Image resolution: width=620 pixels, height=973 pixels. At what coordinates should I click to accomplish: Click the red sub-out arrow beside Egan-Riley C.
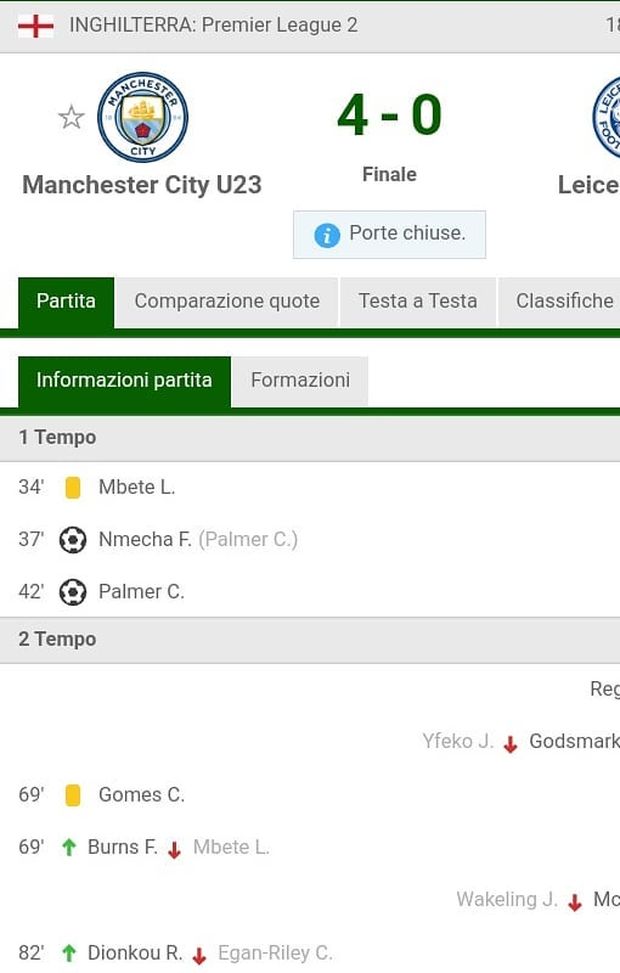(200, 955)
